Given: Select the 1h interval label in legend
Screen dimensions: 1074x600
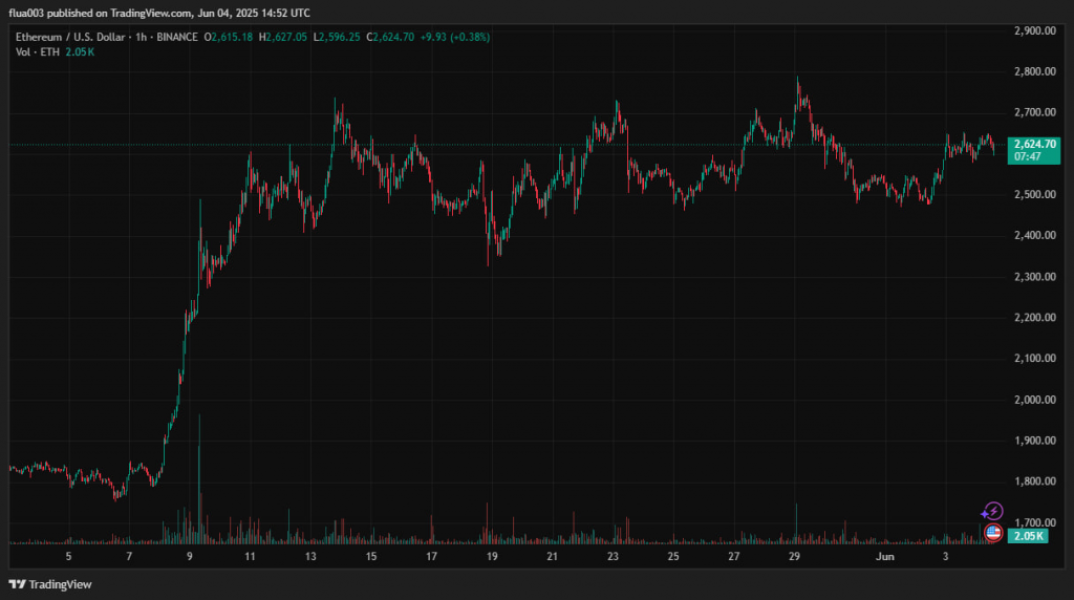Looking at the screenshot, I should (140, 37).
